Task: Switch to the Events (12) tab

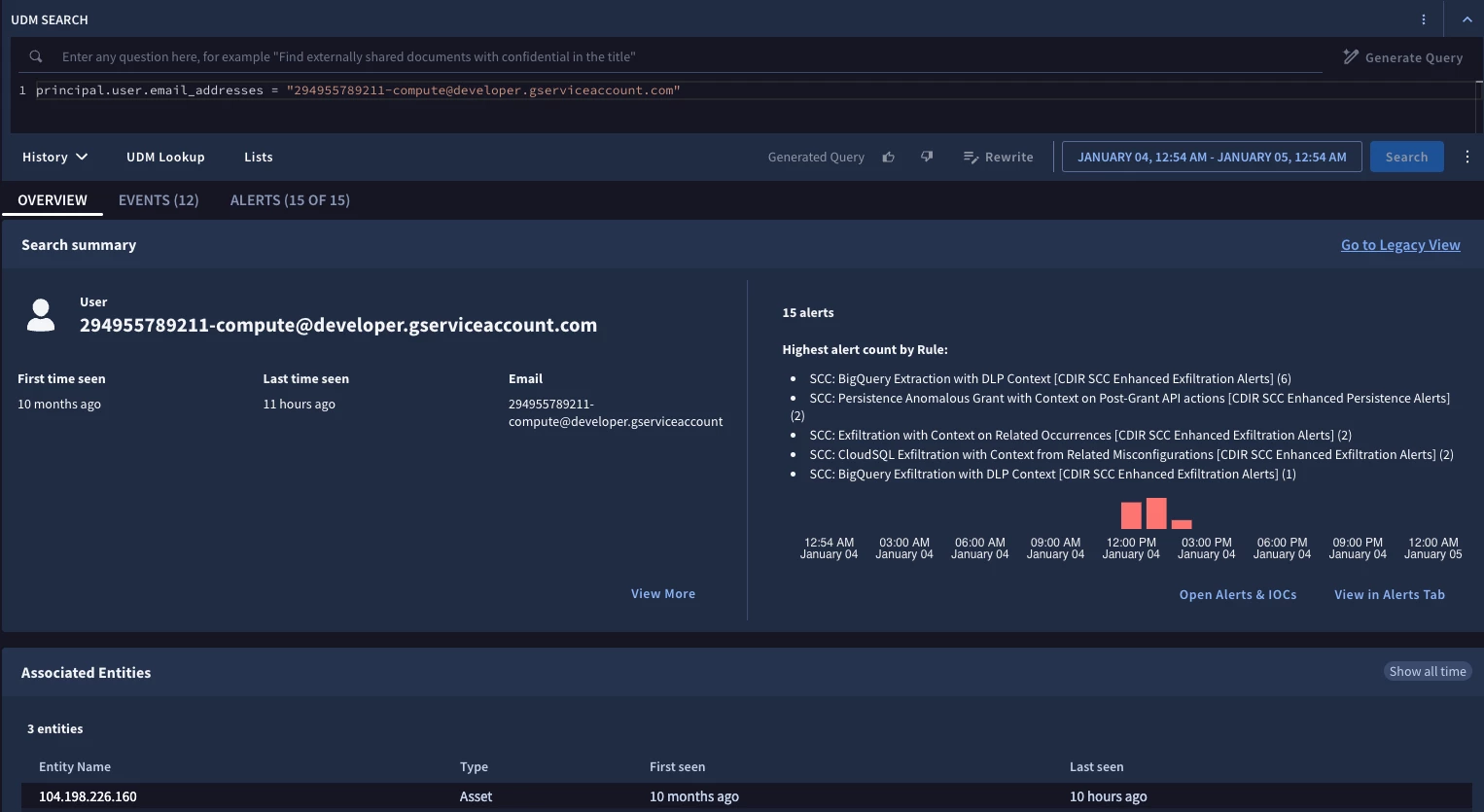Action: click(x=159, y=200)
